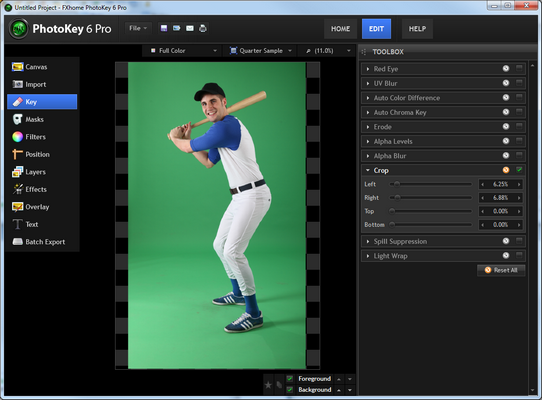Viewport: 542px width, 400px height.
Task: Open the Quarter Sample quality dropdown
Action: click(x=261, y=51)
